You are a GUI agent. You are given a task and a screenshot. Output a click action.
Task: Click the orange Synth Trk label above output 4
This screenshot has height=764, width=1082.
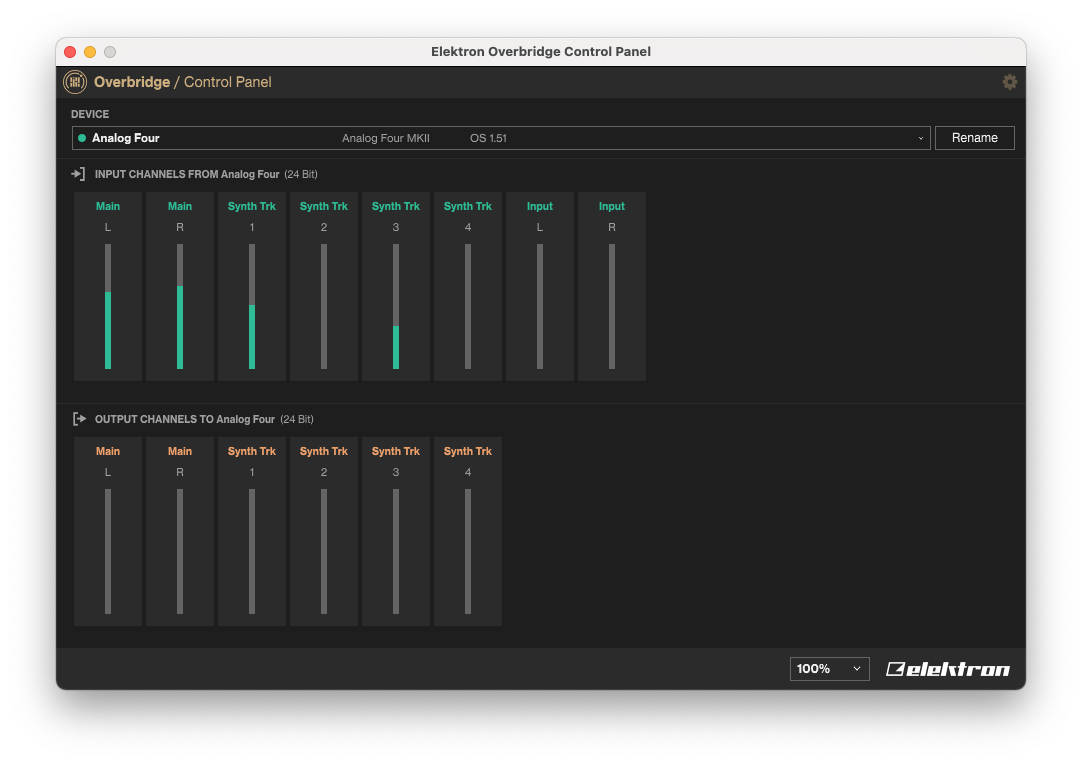[x=468, y=451]
